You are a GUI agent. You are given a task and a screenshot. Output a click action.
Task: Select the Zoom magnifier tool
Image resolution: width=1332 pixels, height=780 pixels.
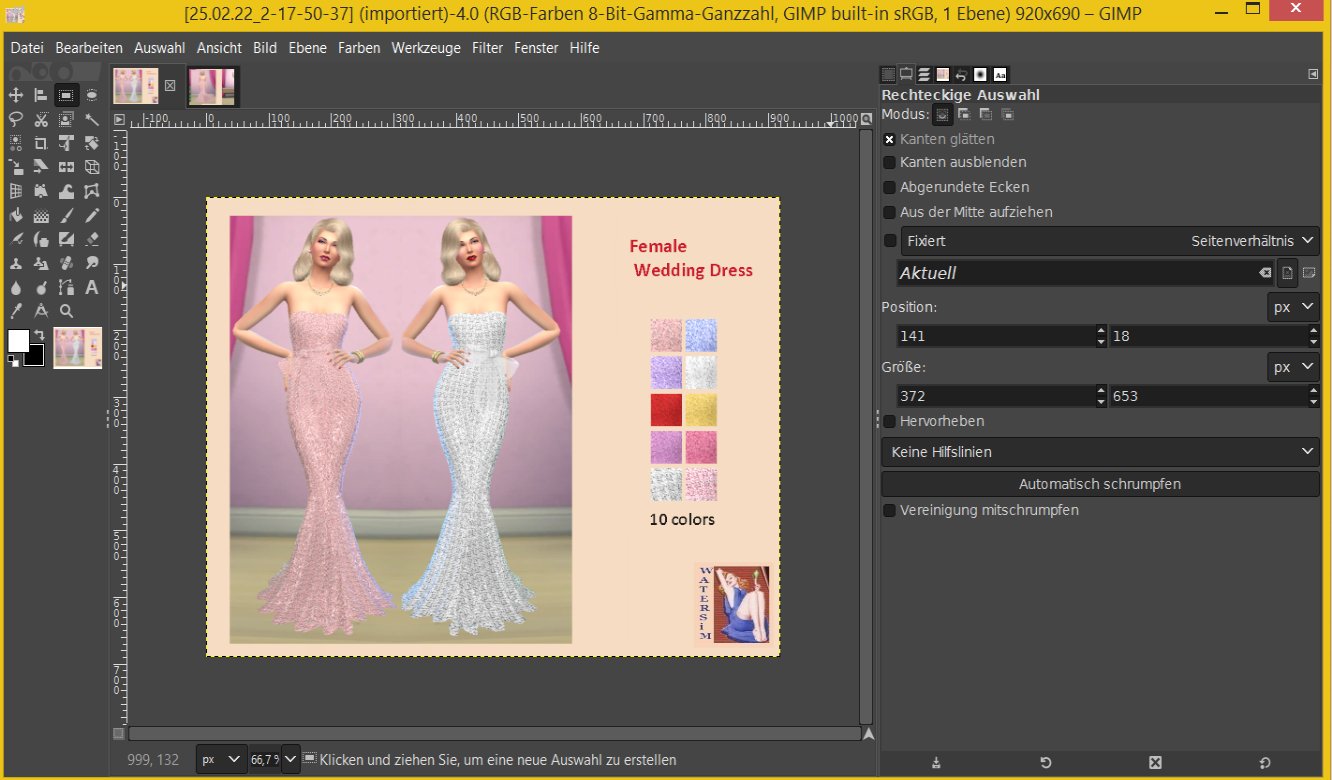66,311
